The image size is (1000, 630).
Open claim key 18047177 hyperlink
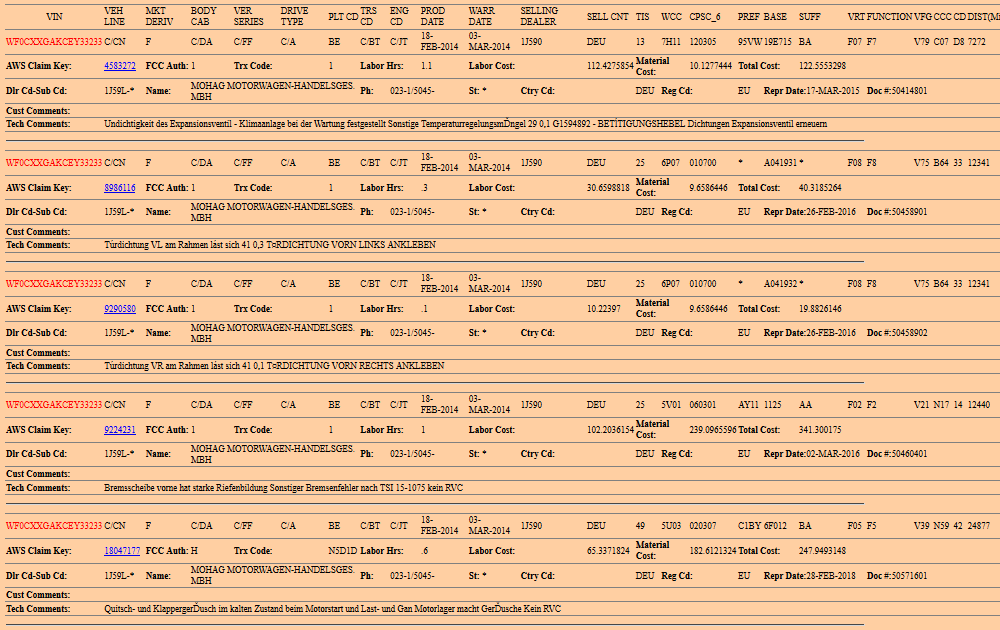pyautogui.click(x=122, y=551)
